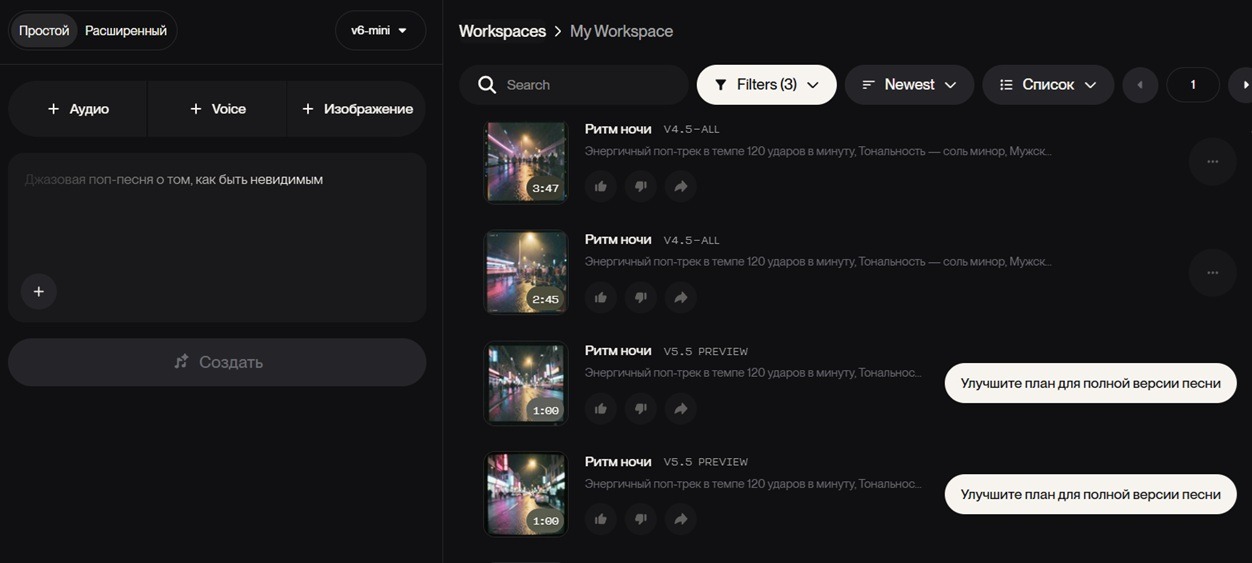Like the first V5.5 PREVIEW track

[x=600, y=408]
